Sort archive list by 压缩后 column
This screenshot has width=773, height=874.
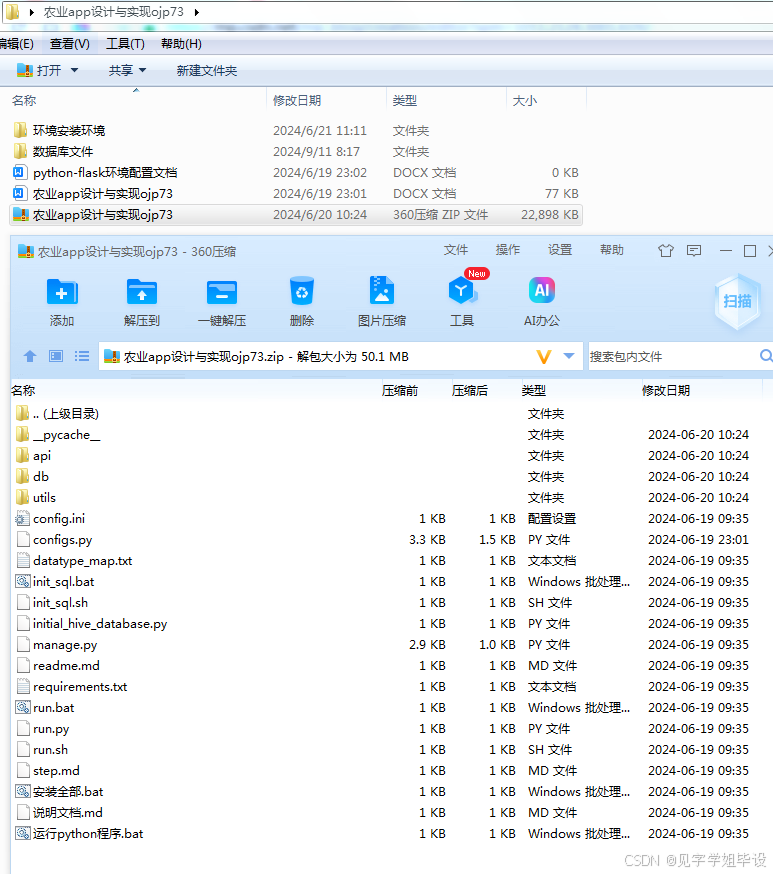pos(469,391)
